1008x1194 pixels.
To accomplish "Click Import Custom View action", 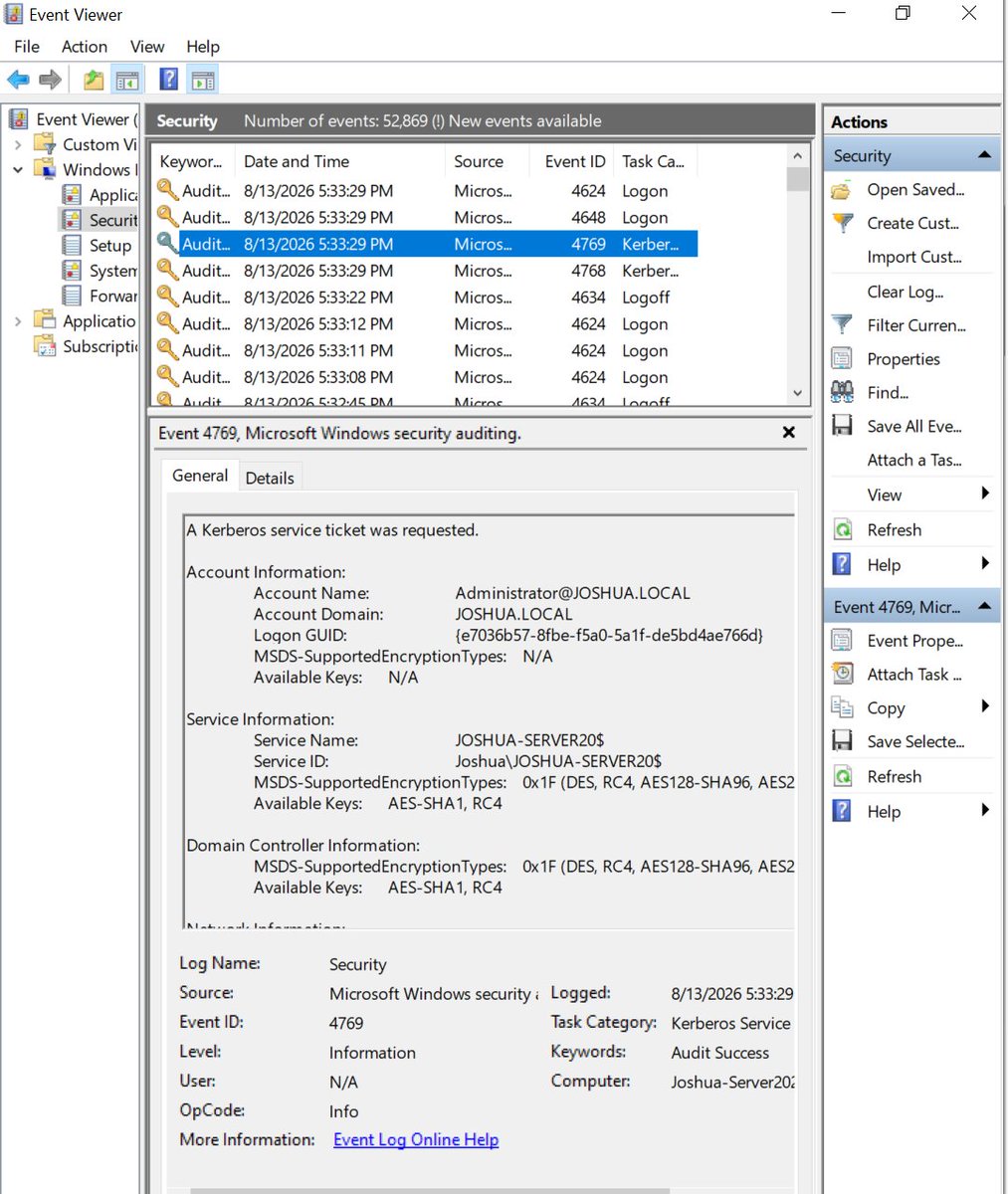I will pos(914,257).
